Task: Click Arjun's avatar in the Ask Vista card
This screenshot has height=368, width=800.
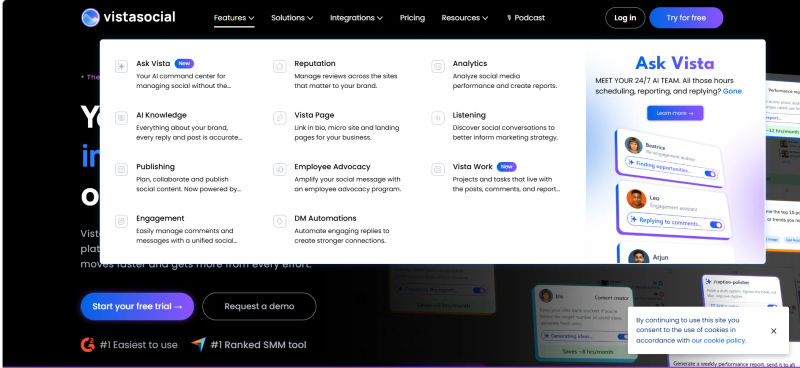Action: tap(638, 256)
